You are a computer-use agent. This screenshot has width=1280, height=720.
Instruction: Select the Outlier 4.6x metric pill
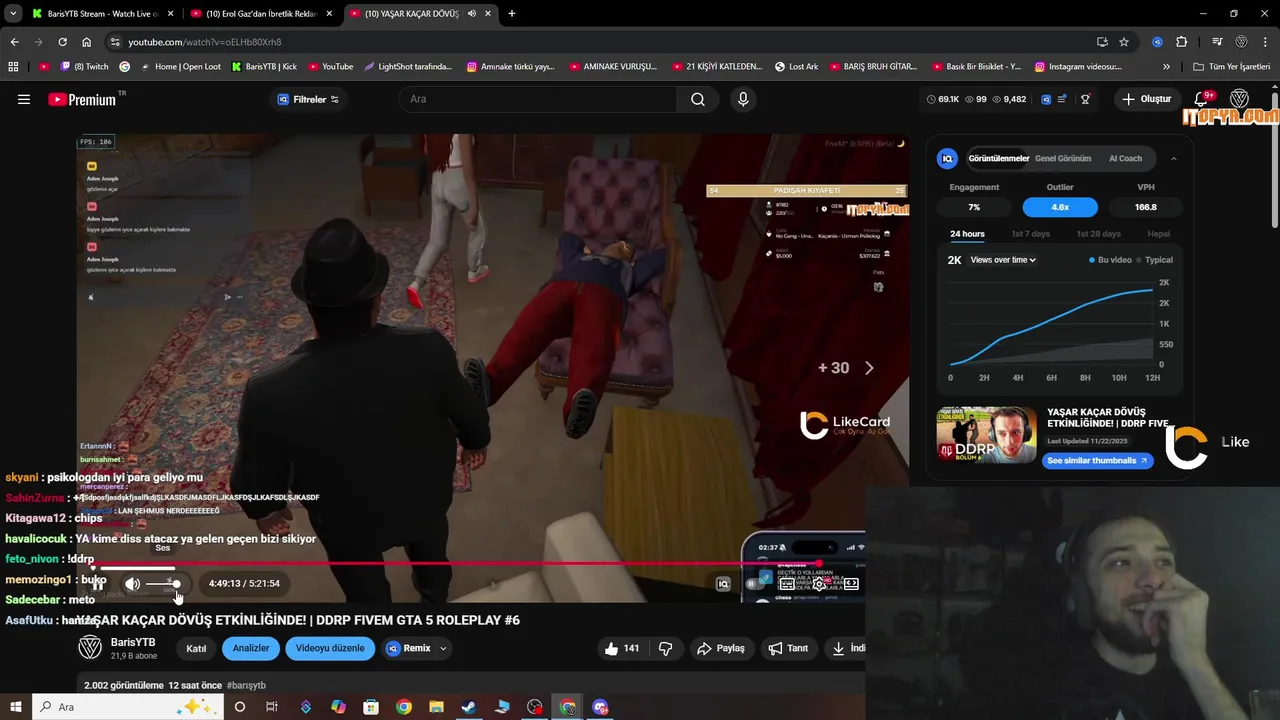(x=1060, y=207)
